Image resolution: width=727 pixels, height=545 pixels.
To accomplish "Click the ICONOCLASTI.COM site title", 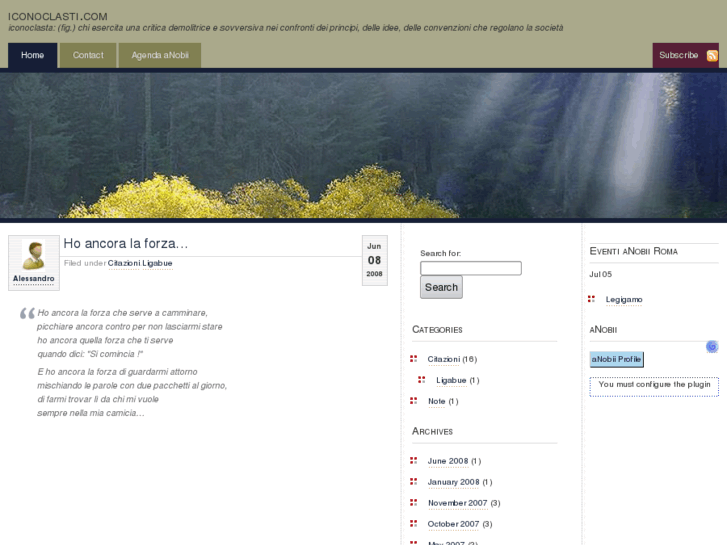I will (57, 17).
